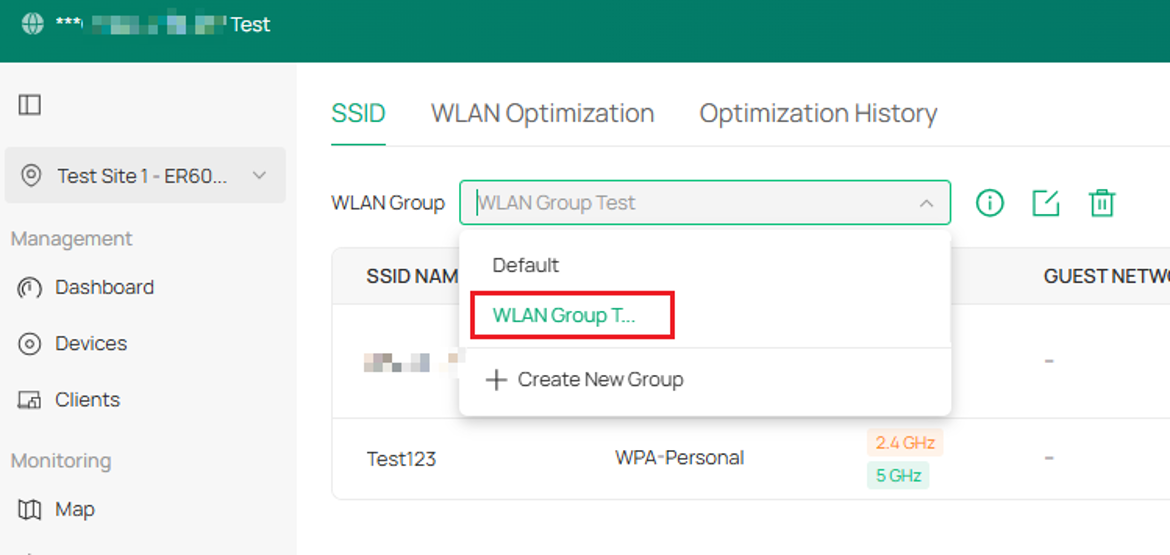Image resolution: width=1170 pixels, height=555 pixels.
Task: Open the WLAN Optimization tab
Action: point(542,113)
